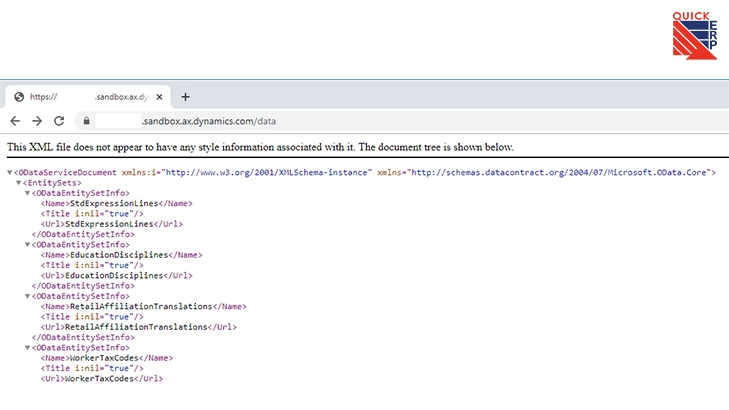Click the Name element WorkerTaxCodes
Viewport: 729px width, 410px height.
[106, 358]
